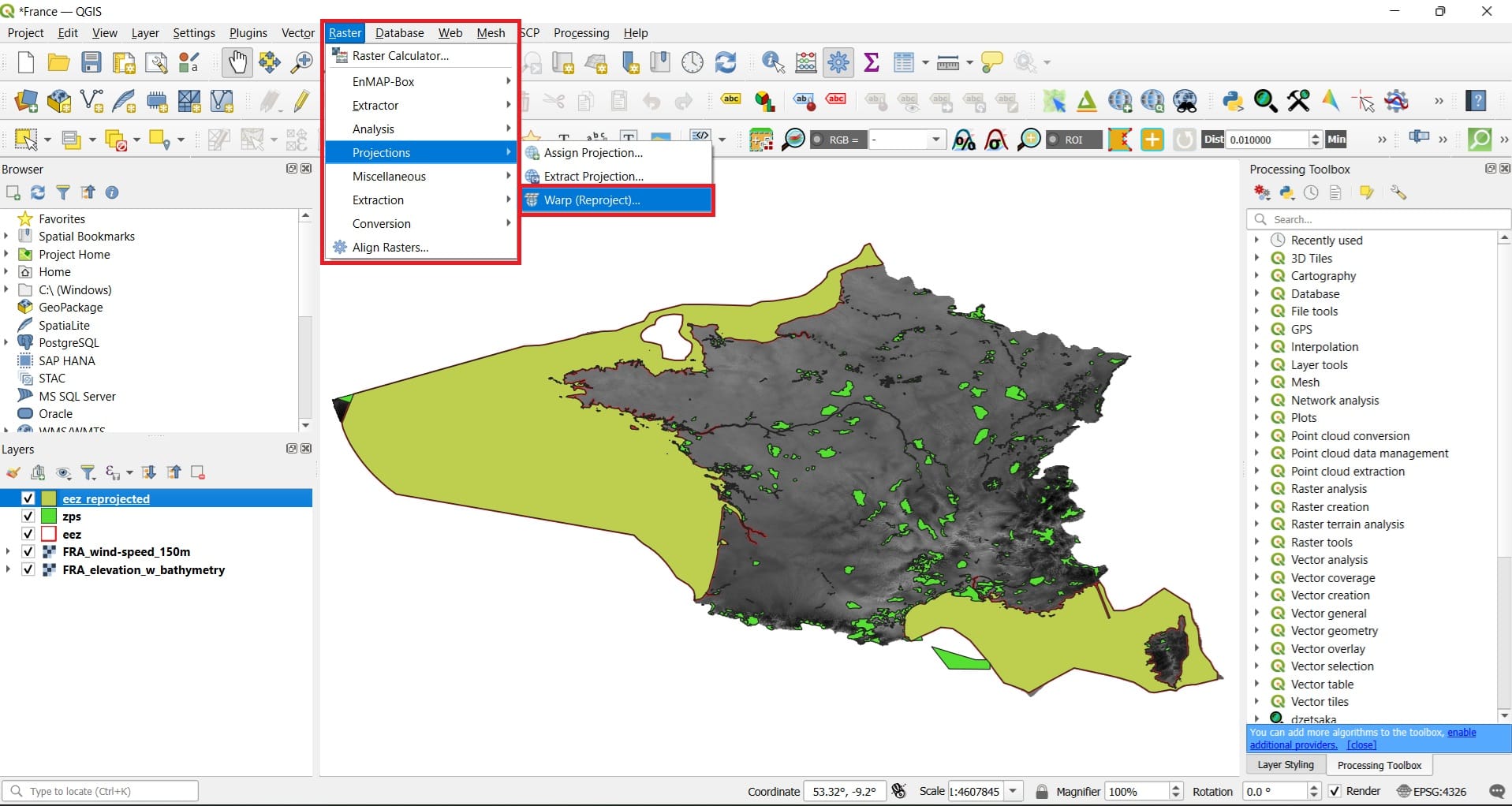Open the Field Calculator icon

tap(806, 62)
